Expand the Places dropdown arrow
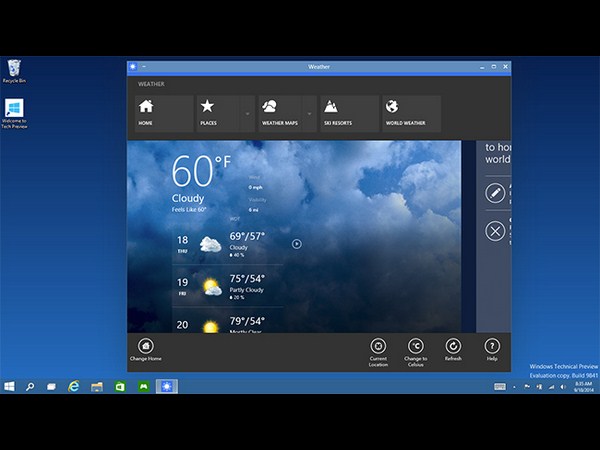 point(248,114)
